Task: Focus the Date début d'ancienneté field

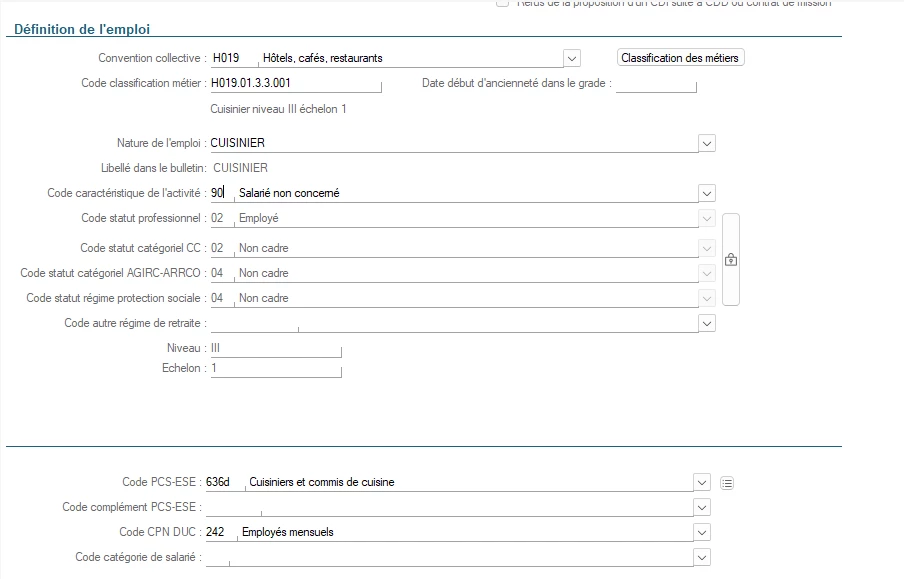Action: (x=655, y=84)
